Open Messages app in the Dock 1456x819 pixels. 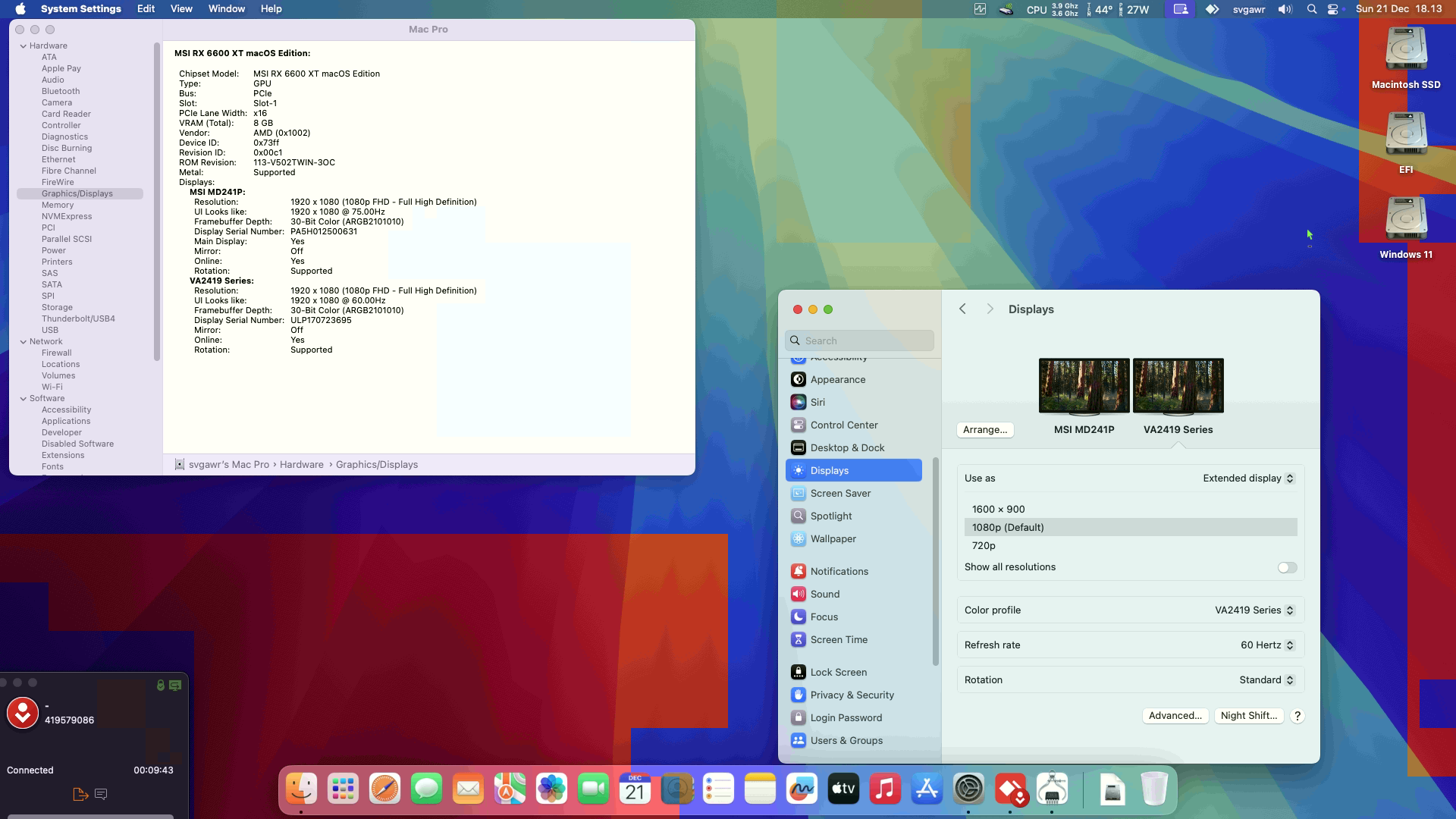tap(426, 789)
